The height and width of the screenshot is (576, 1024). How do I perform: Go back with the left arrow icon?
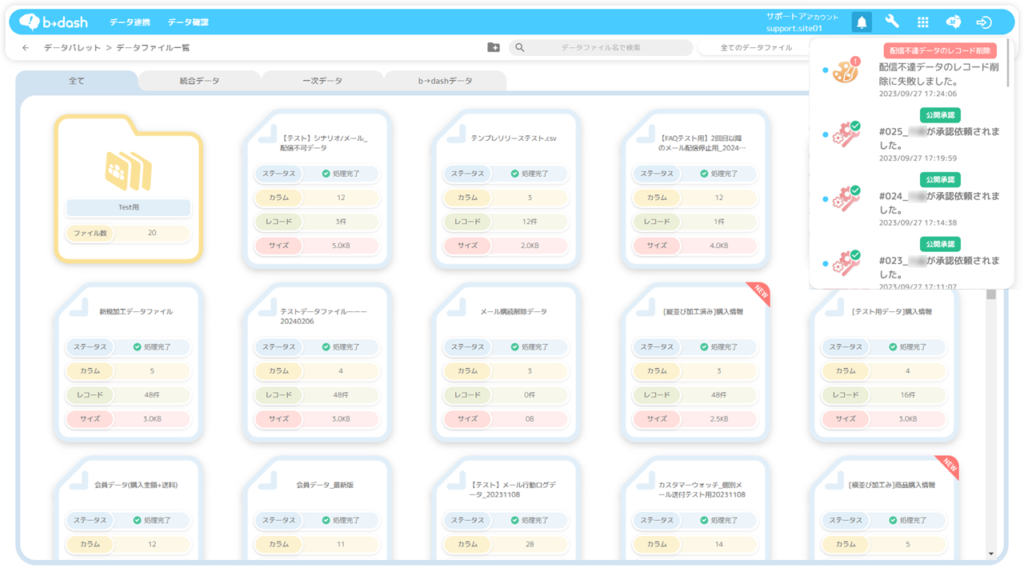25,48
